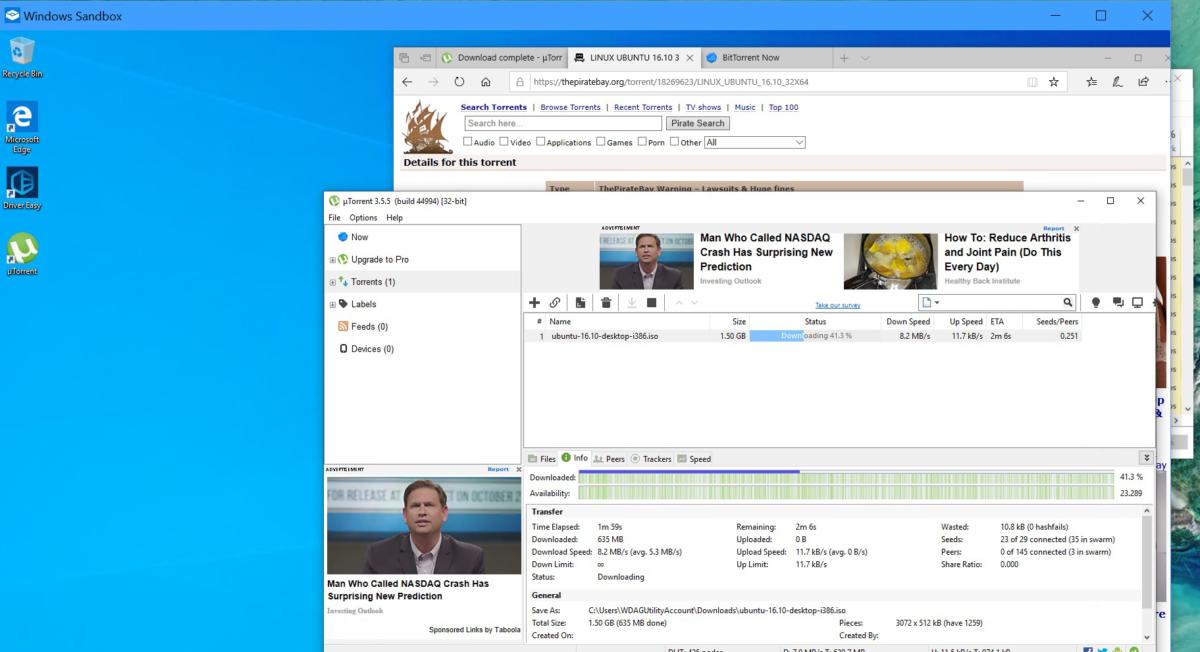Screen dimensions: 1200x652
Task: Open uTorrent Help menu
Action: 394,217
